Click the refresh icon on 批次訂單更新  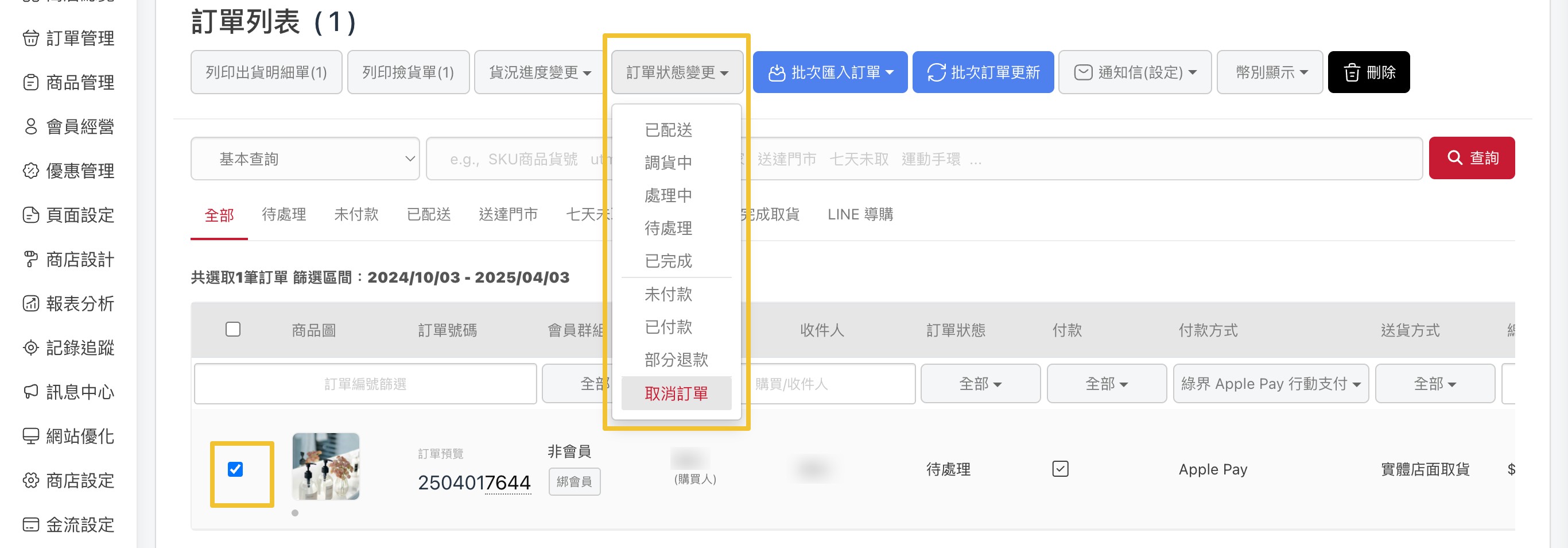pos(936,72)
